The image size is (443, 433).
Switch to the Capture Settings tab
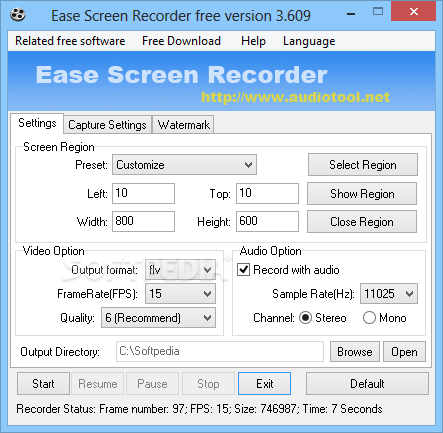coord(107,125)
